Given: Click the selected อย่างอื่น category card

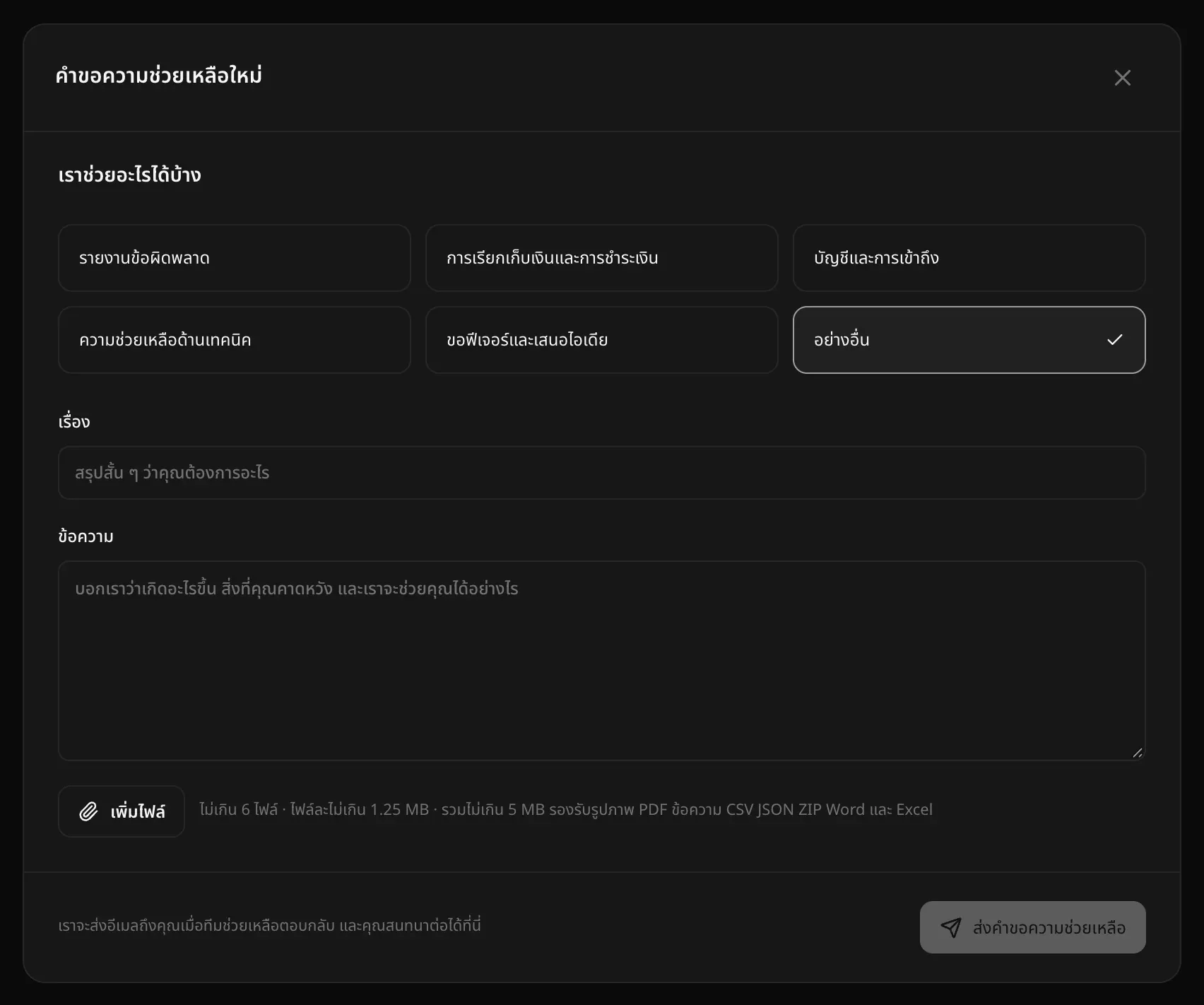Looking at the screenshot, I should [x=969, y=340].
